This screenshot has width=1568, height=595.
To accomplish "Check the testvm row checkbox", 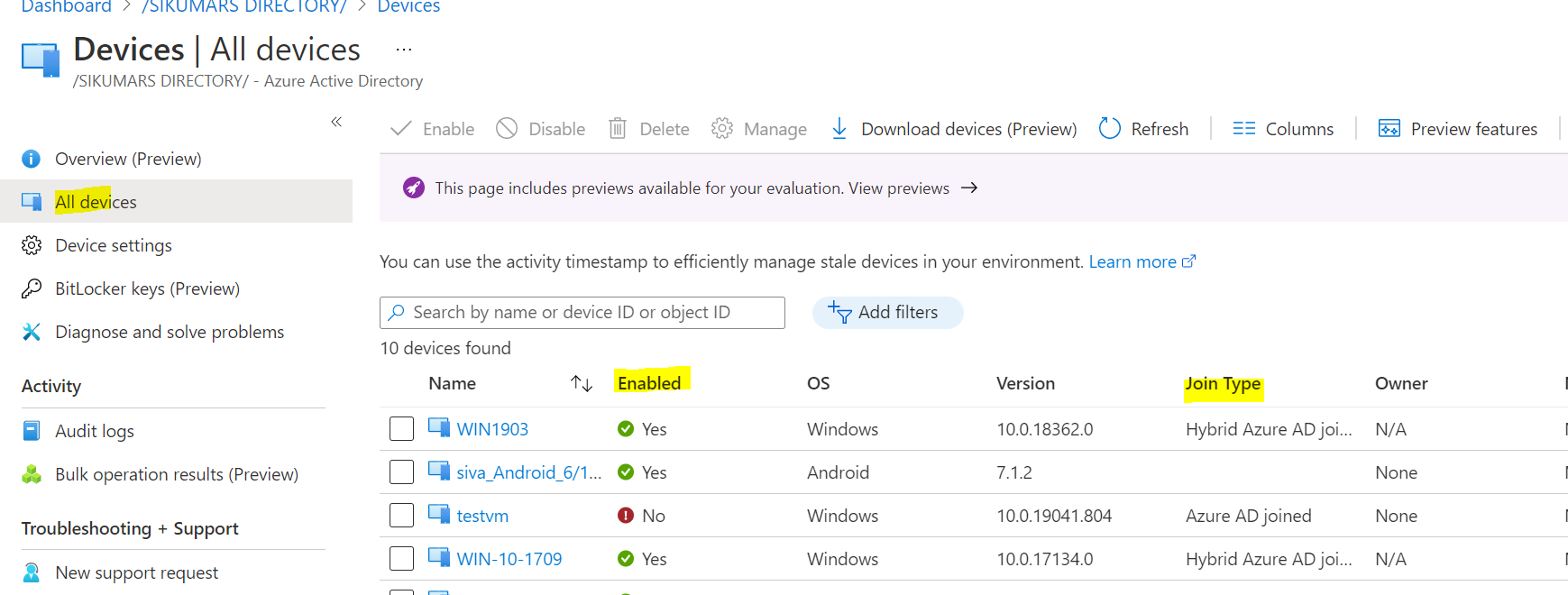I will (x=401, y=515).
